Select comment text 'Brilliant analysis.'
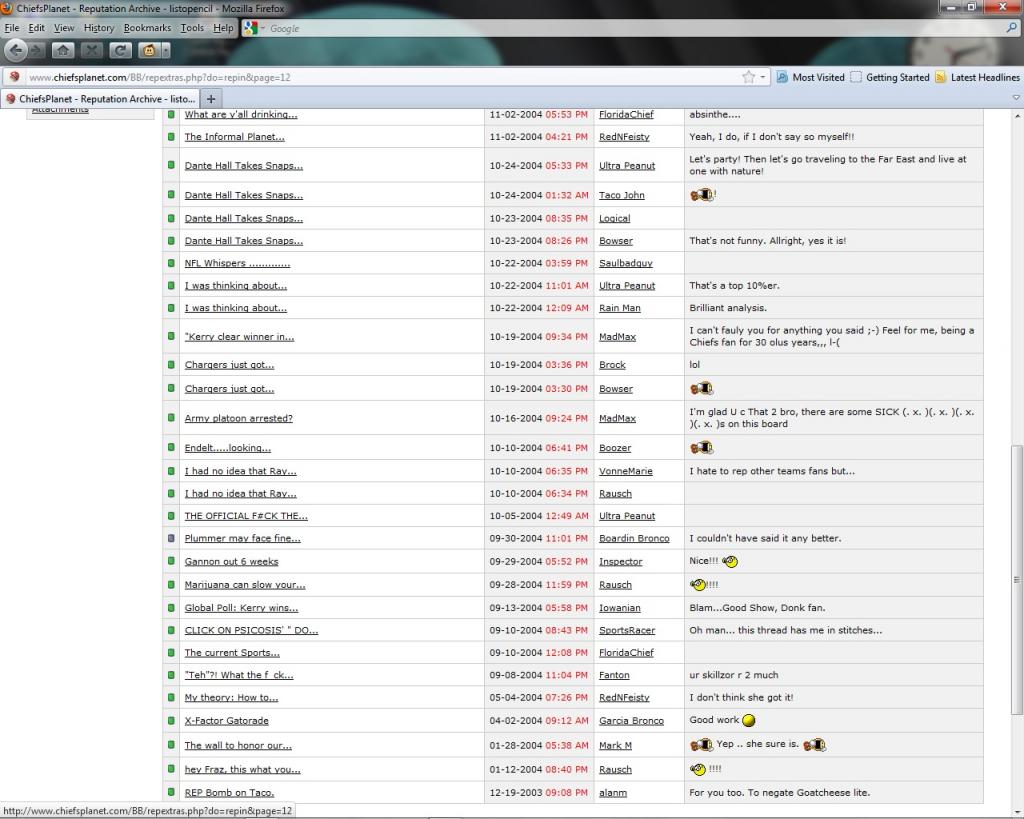This screenshot has width=1024, height=819. 728,308
